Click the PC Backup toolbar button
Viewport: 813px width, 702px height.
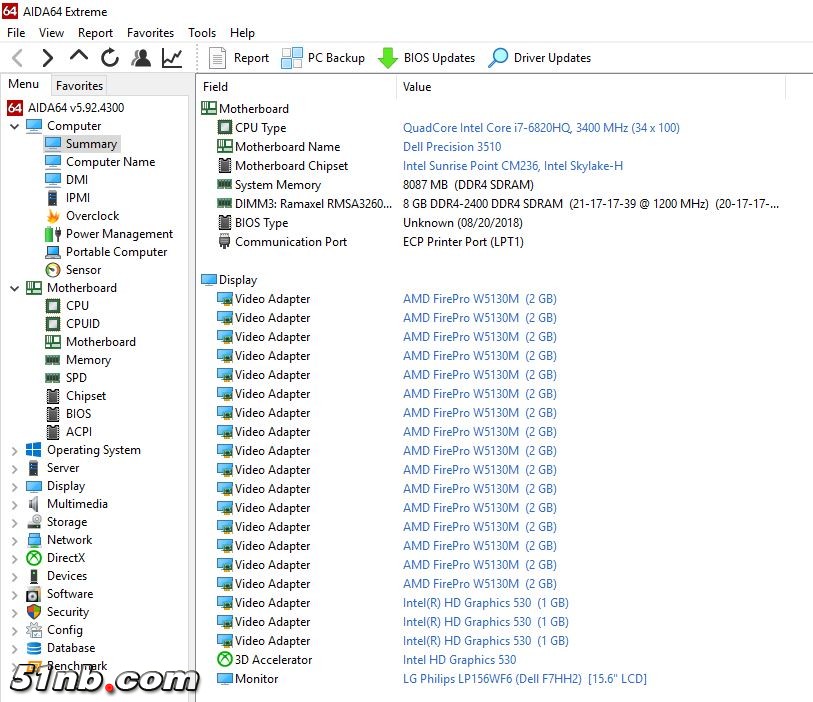(x=323, y=58)
